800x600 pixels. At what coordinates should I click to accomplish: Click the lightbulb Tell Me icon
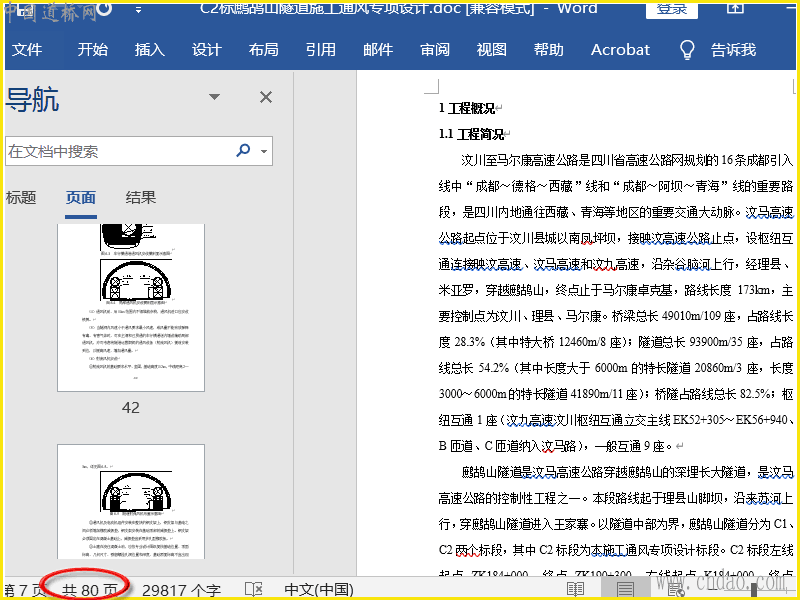point(687,49)
